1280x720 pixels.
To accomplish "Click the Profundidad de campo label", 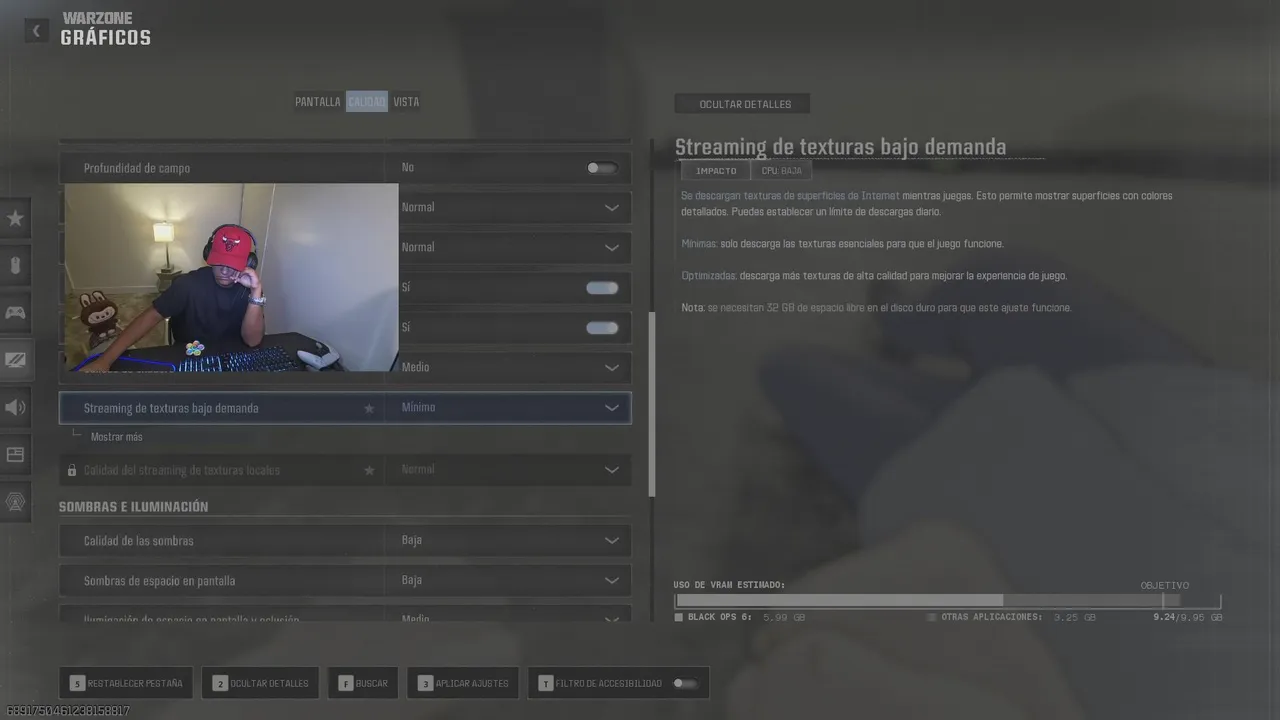I will click(137, 168).
